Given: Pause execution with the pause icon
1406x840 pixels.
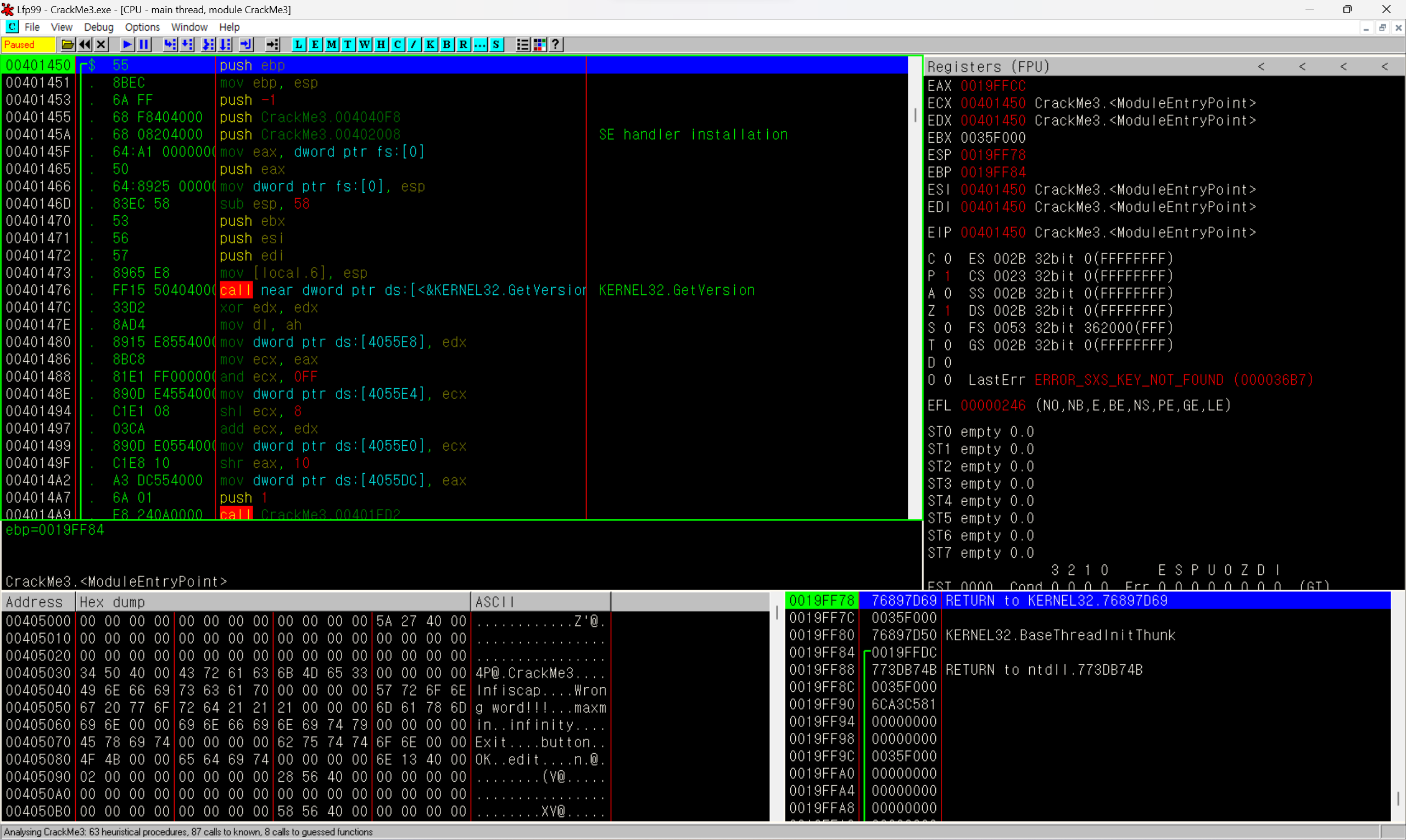Looking at the screenshot, I should (x=144, y=44).
